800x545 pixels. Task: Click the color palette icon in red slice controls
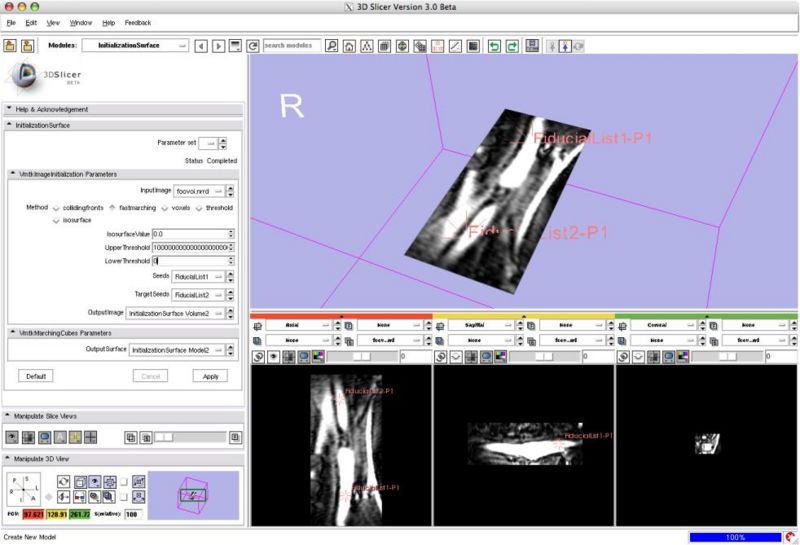318,357
